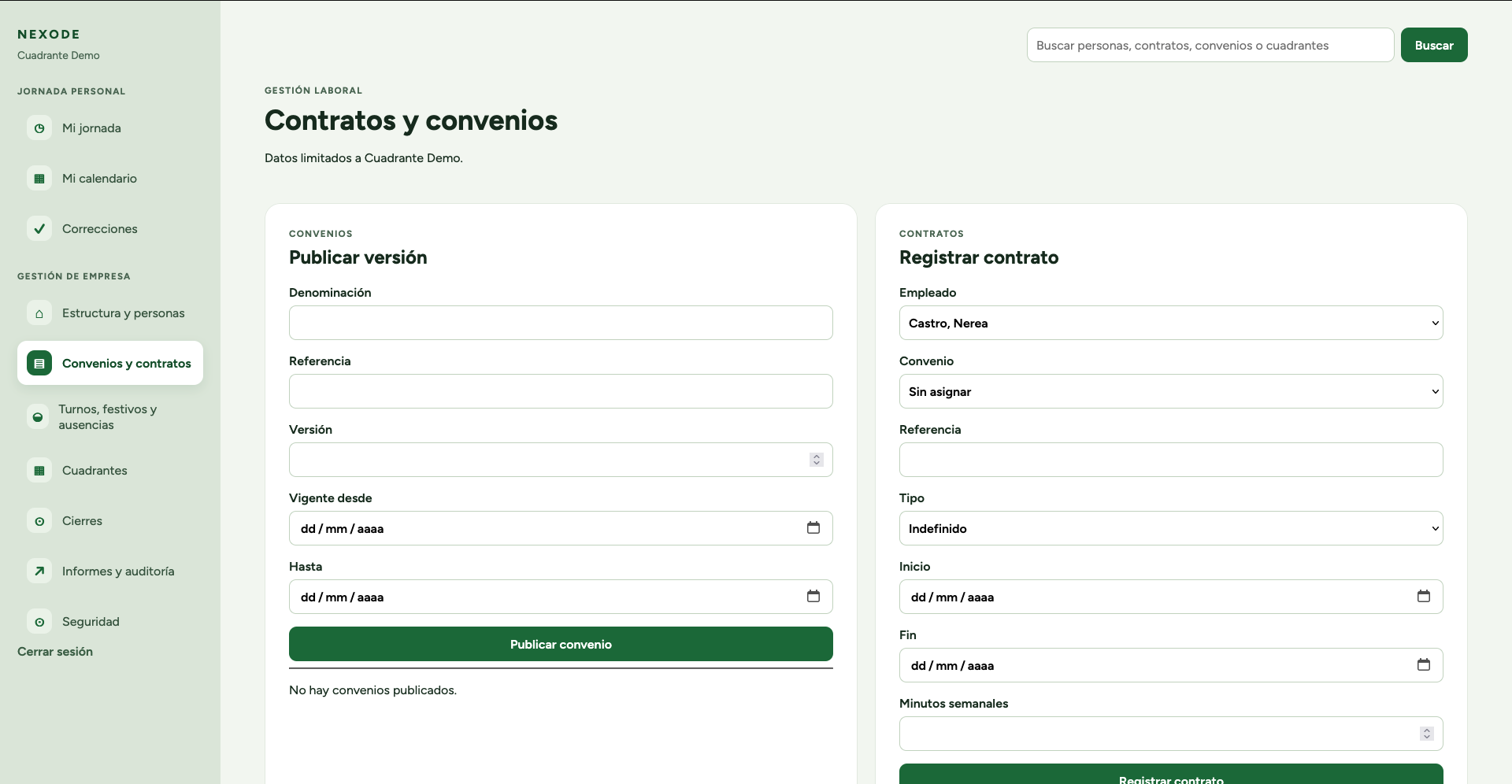Click the Fin date field
This screenshot has width=1512, height=784.
(x=1171, y=665)
